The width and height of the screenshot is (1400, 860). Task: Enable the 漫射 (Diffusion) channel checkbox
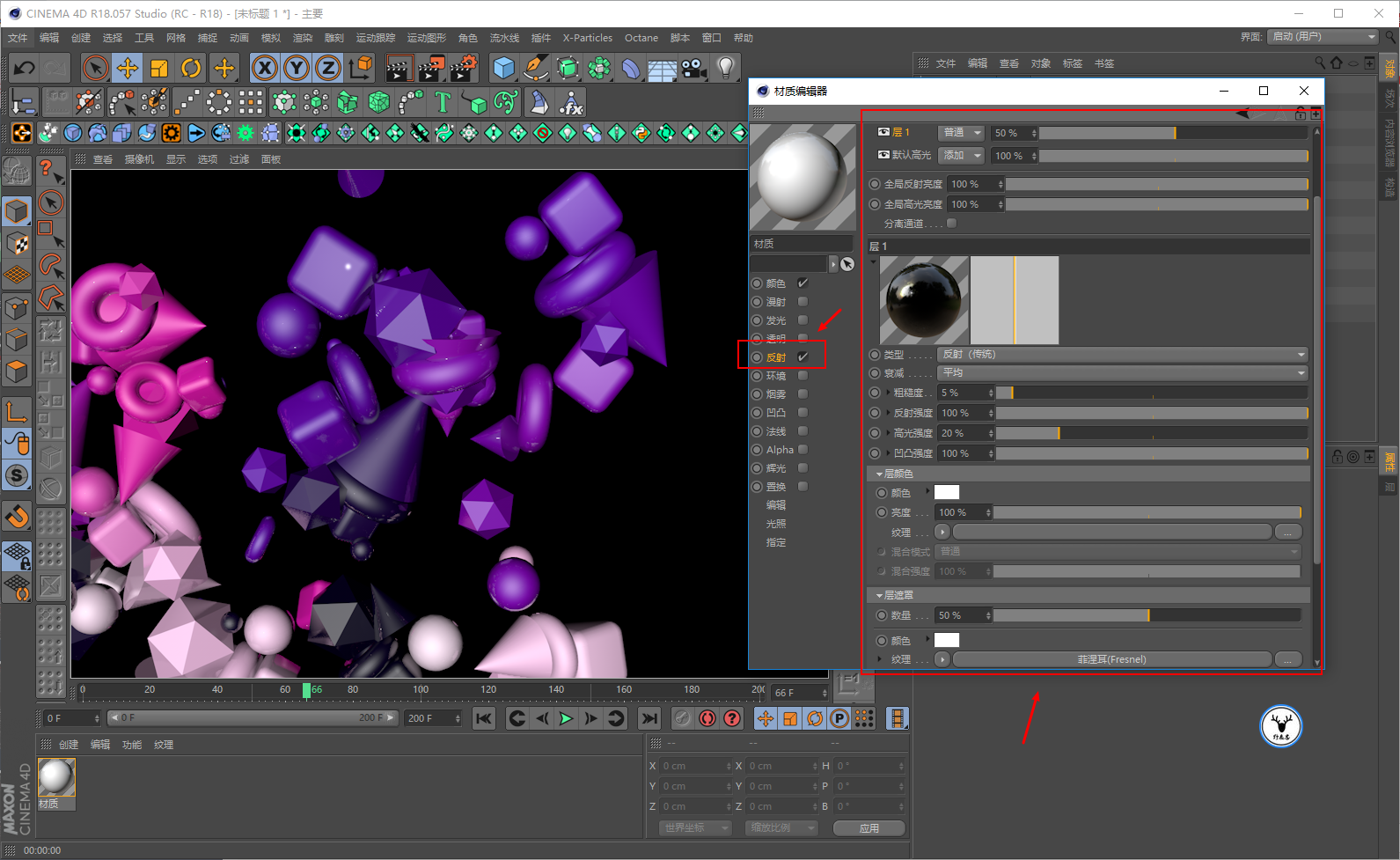point(803,302)
